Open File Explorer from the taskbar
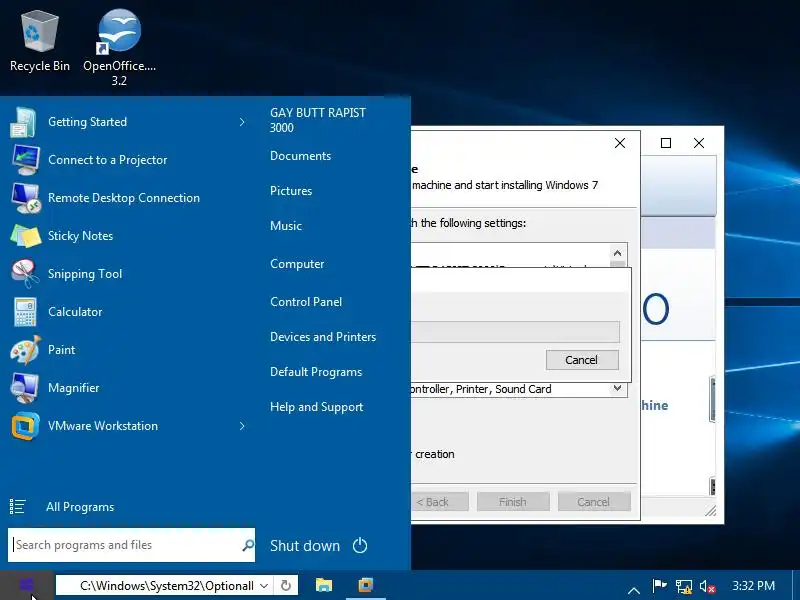 point(324,585)
